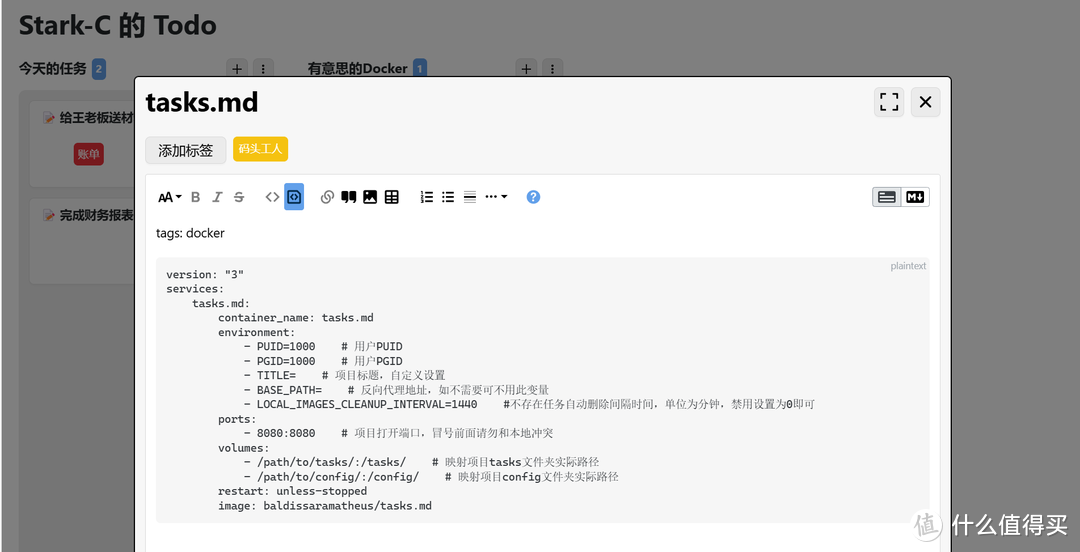Select the yellow 码头工人 tag
The width and height of the screenshot is (1080, 552).
coord(260,149)
